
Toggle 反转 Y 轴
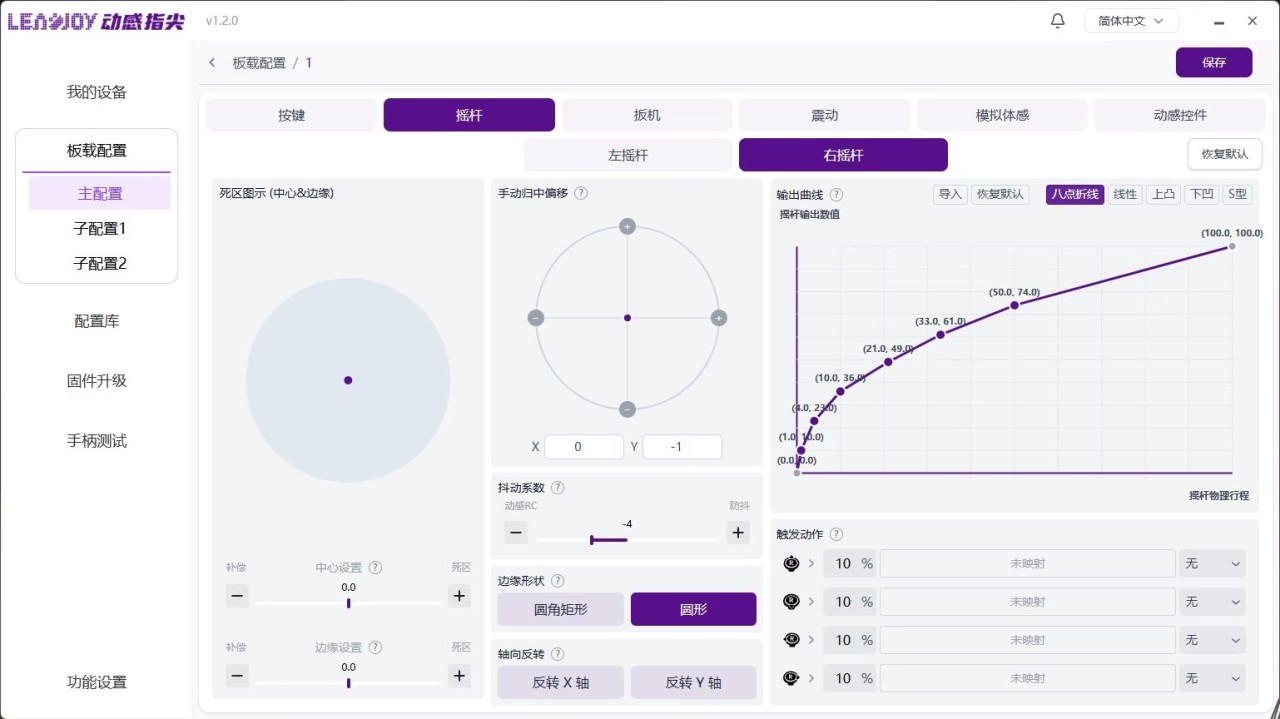click(x=693, y=683)
